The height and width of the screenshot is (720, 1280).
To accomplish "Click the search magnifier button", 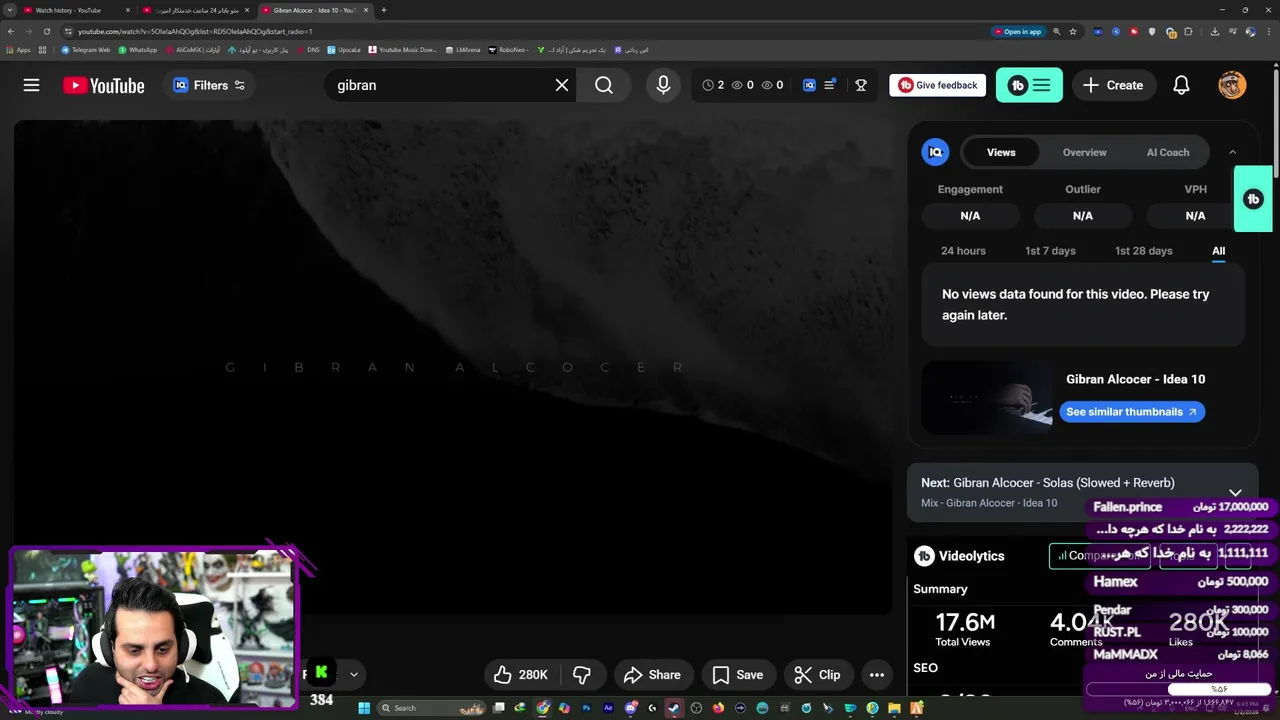I will pos(604,85).
